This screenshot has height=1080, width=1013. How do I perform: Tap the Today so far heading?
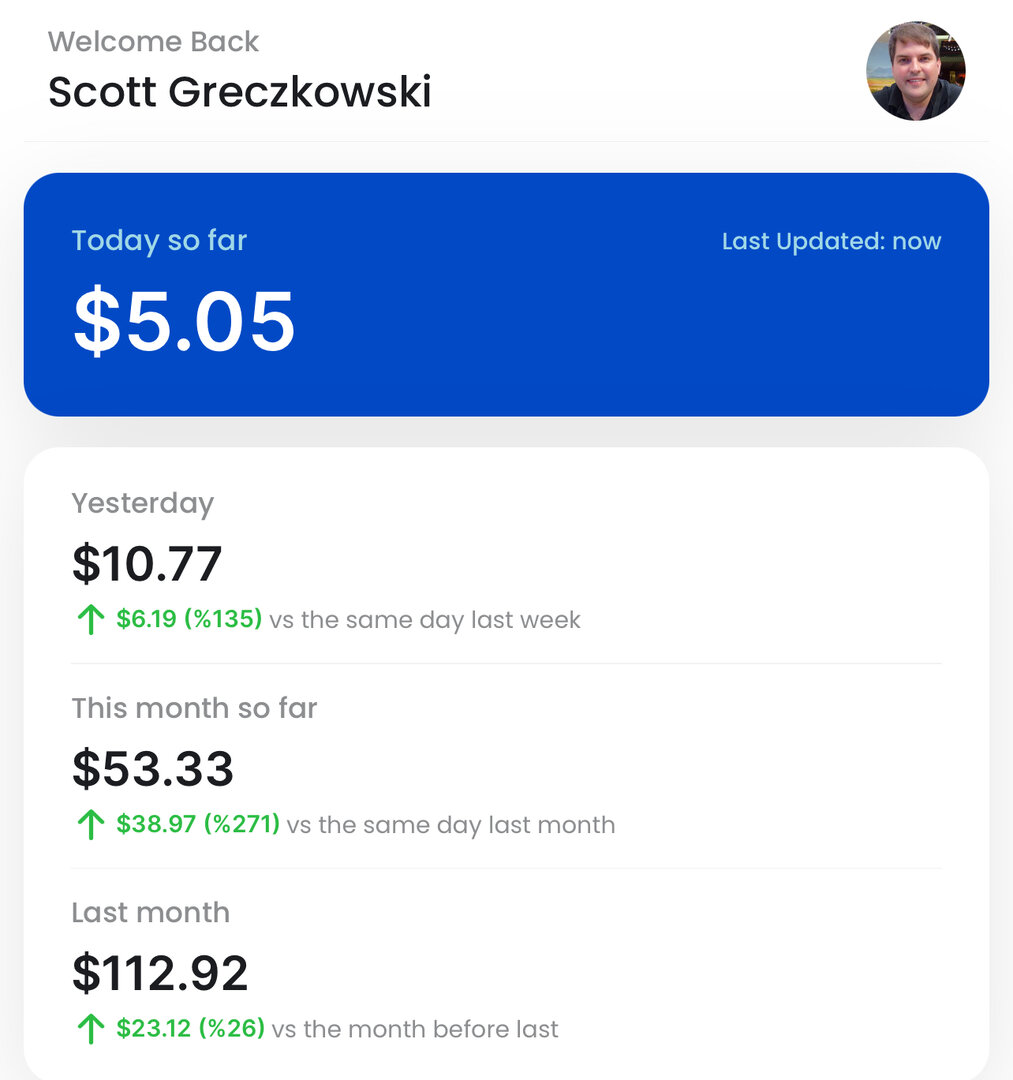159,241
